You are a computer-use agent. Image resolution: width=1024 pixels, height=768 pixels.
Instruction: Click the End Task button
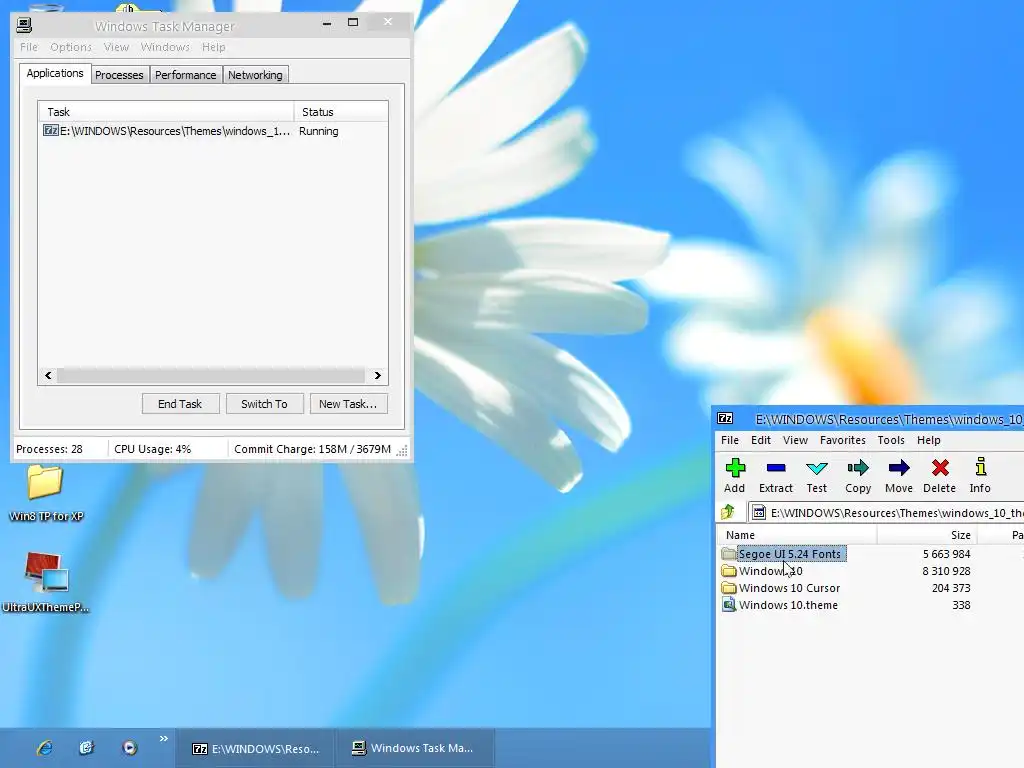180,404
